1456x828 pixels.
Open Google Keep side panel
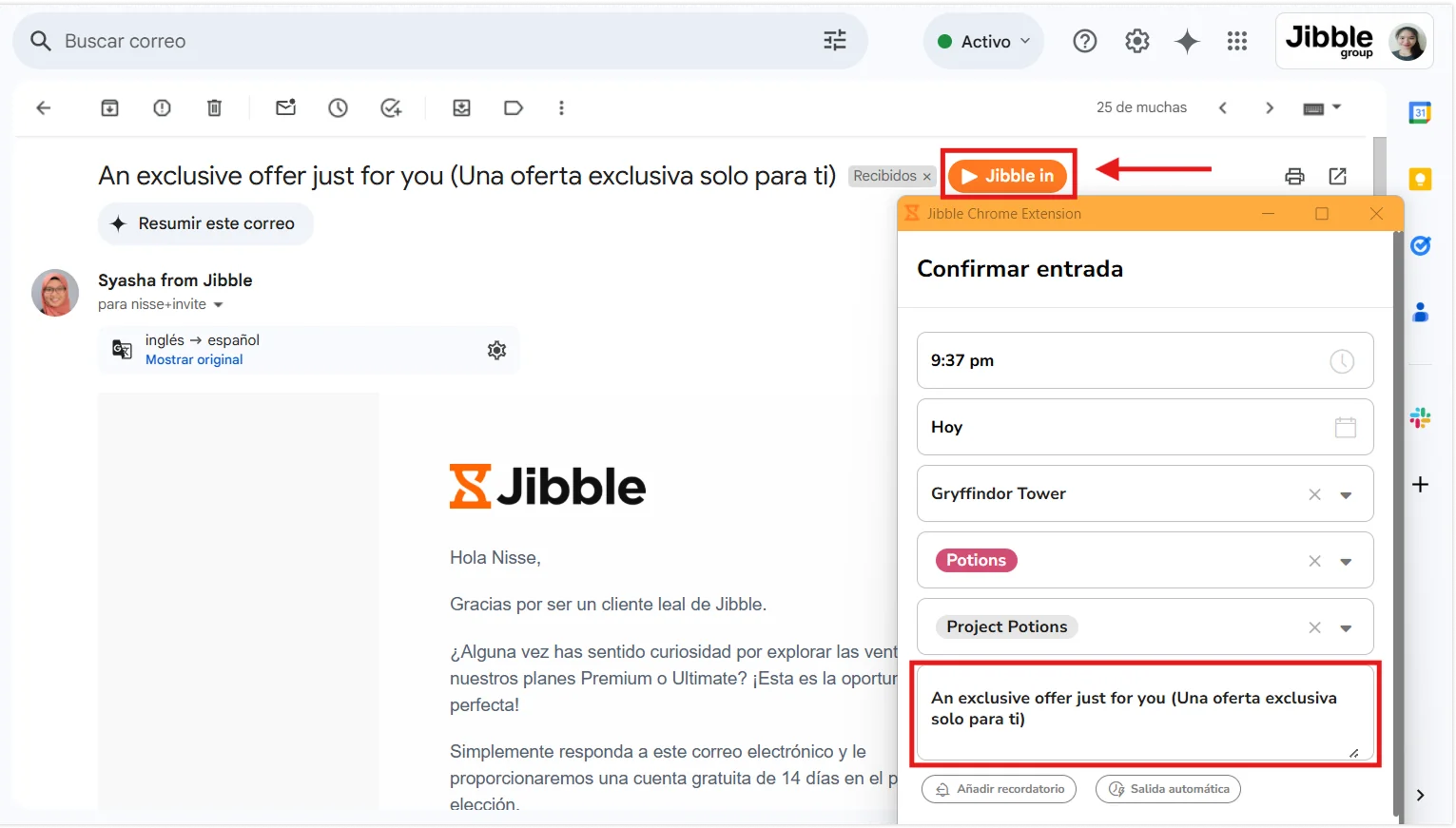tap(1420, 179)
